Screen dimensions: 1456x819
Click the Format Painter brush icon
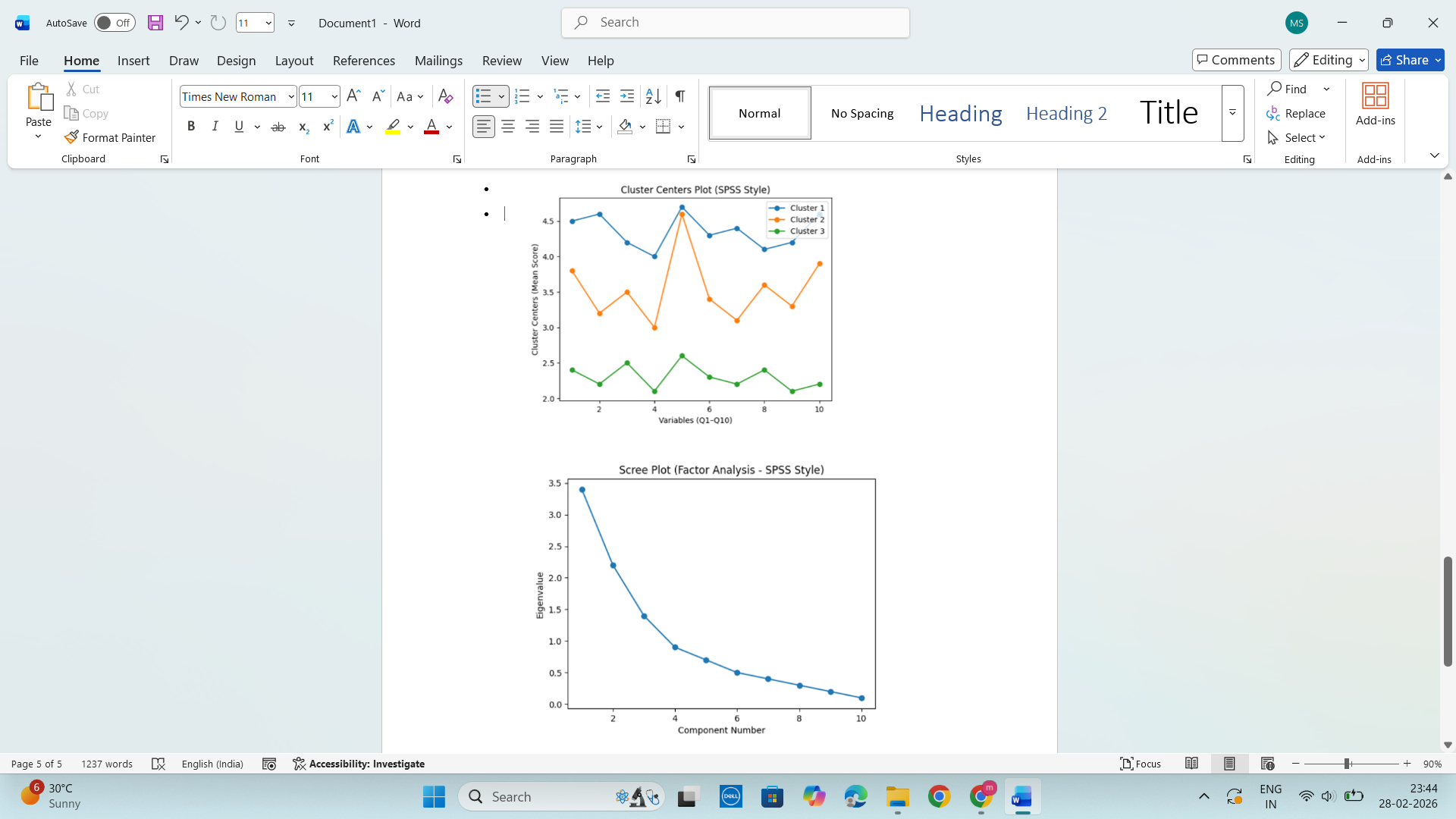(71, 137)
